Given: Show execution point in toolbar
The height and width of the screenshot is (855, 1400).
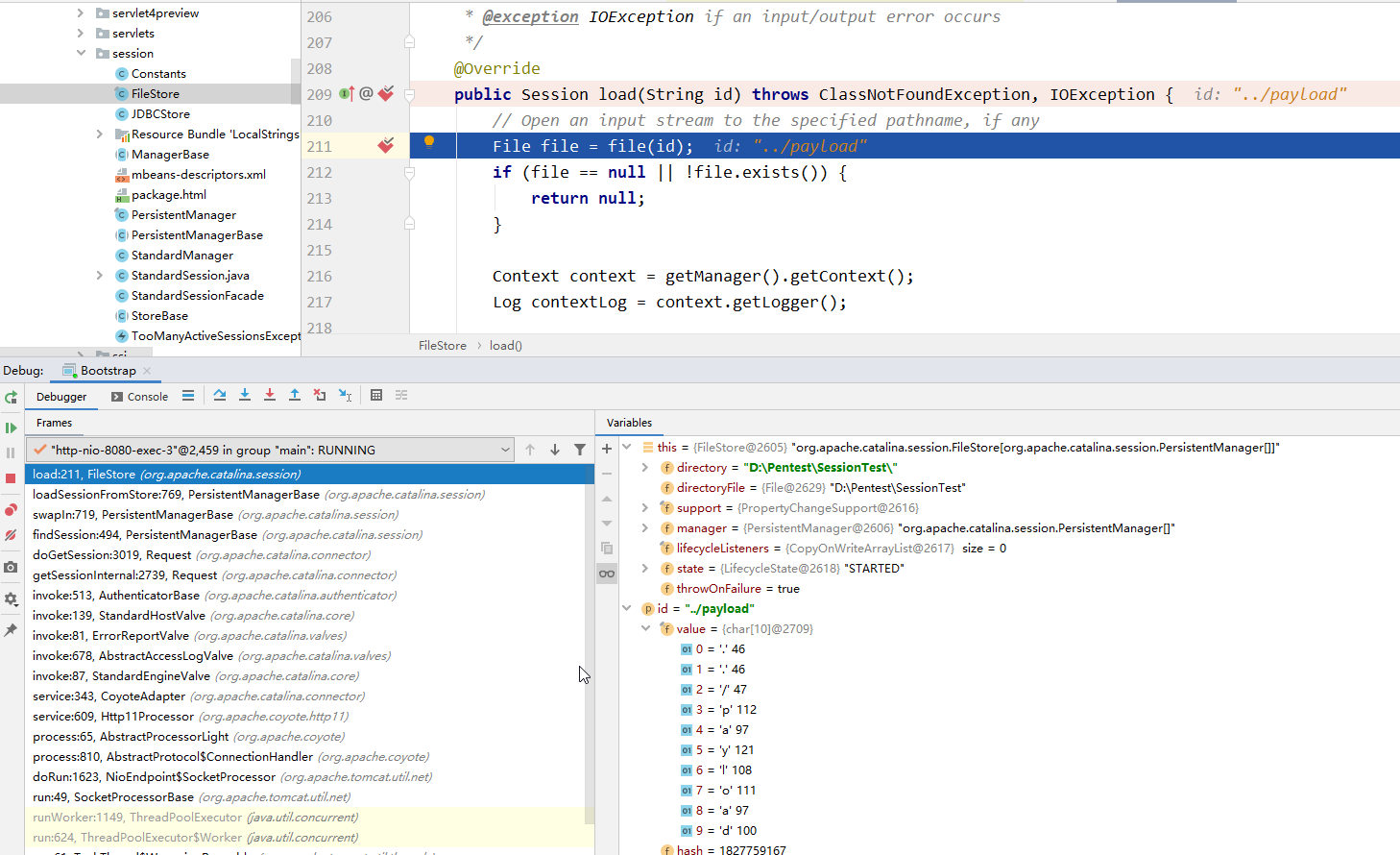Looking at the screenshot, I should coord(188,396).
